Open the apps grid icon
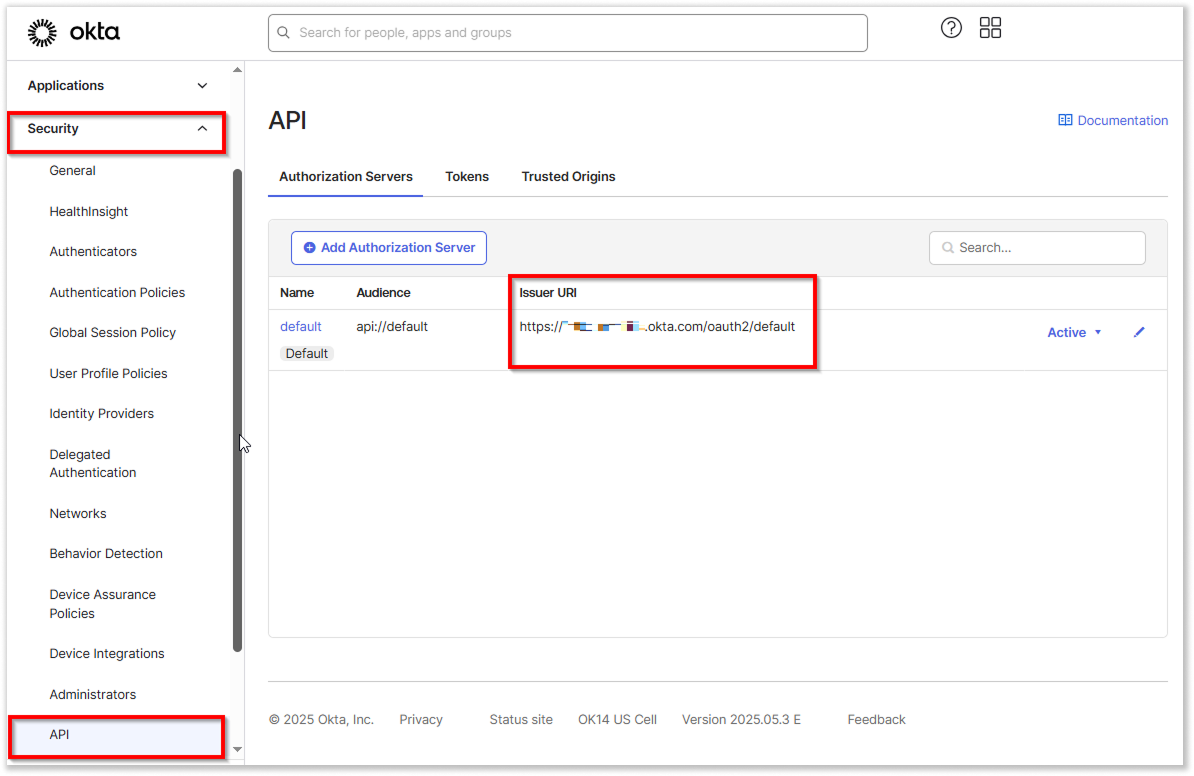 [990, 28]
